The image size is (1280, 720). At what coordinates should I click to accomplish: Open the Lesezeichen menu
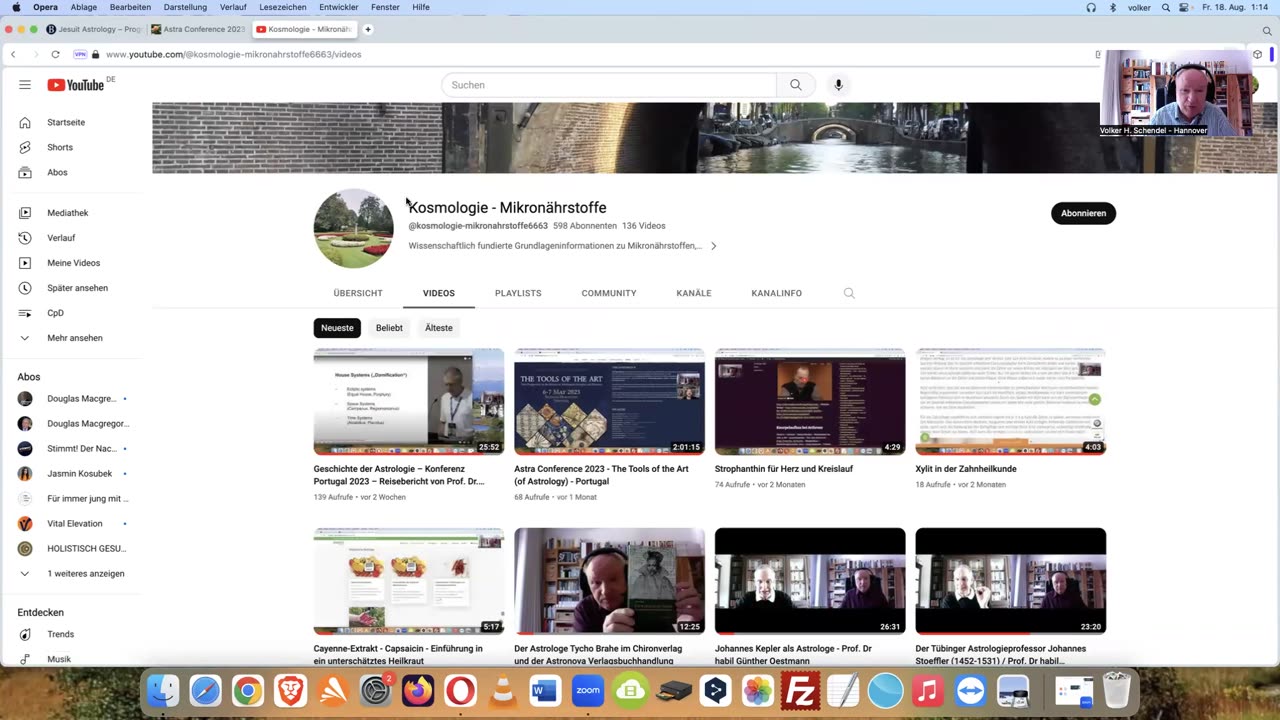point(283,7)
